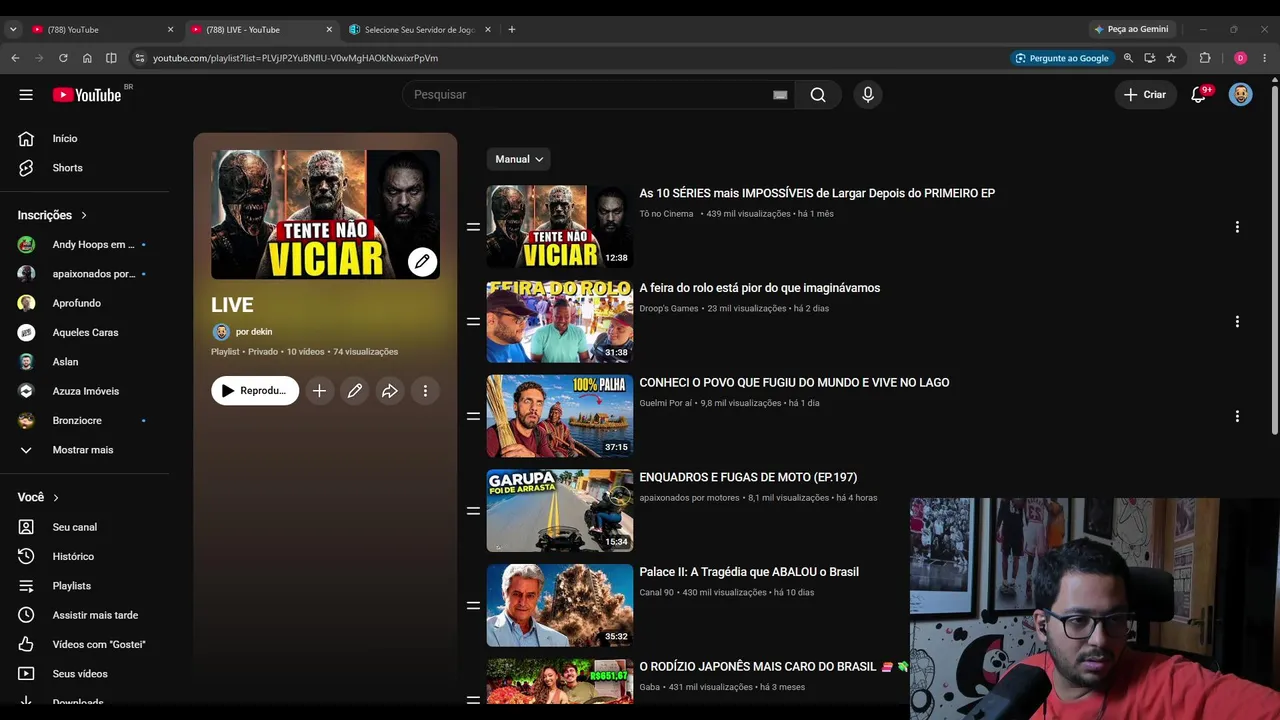Open the playlist owner dekin link
The image size is (1280, 720).
tap(254, 332)
